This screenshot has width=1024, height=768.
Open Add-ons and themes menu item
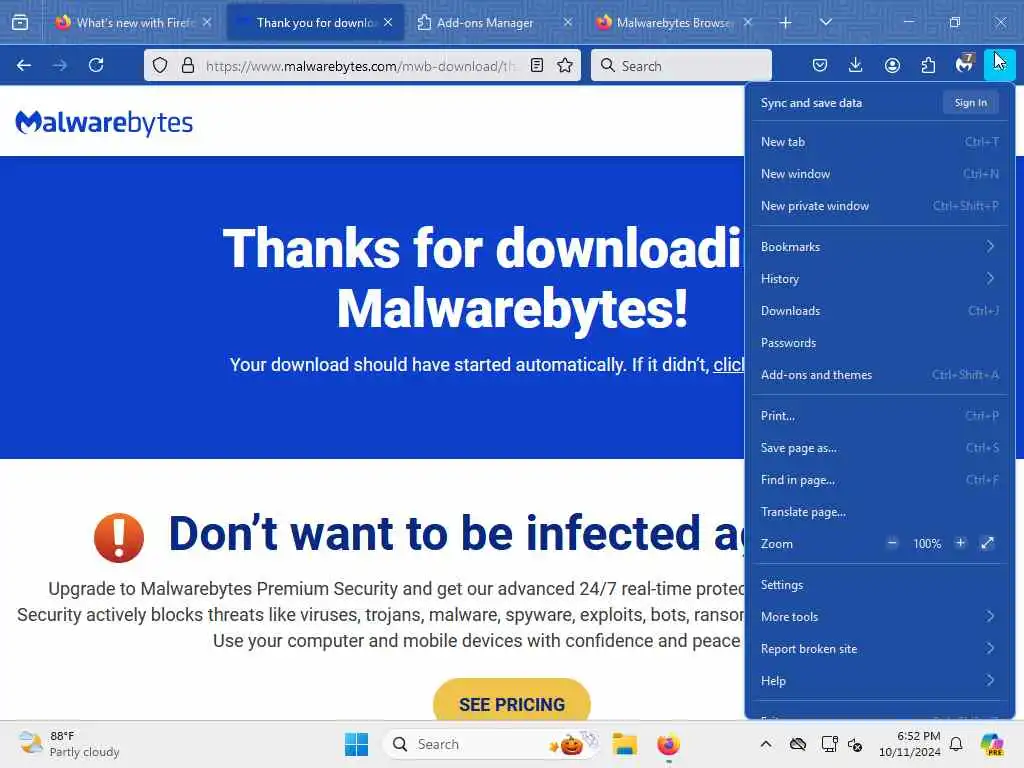[x=879, y=375]
